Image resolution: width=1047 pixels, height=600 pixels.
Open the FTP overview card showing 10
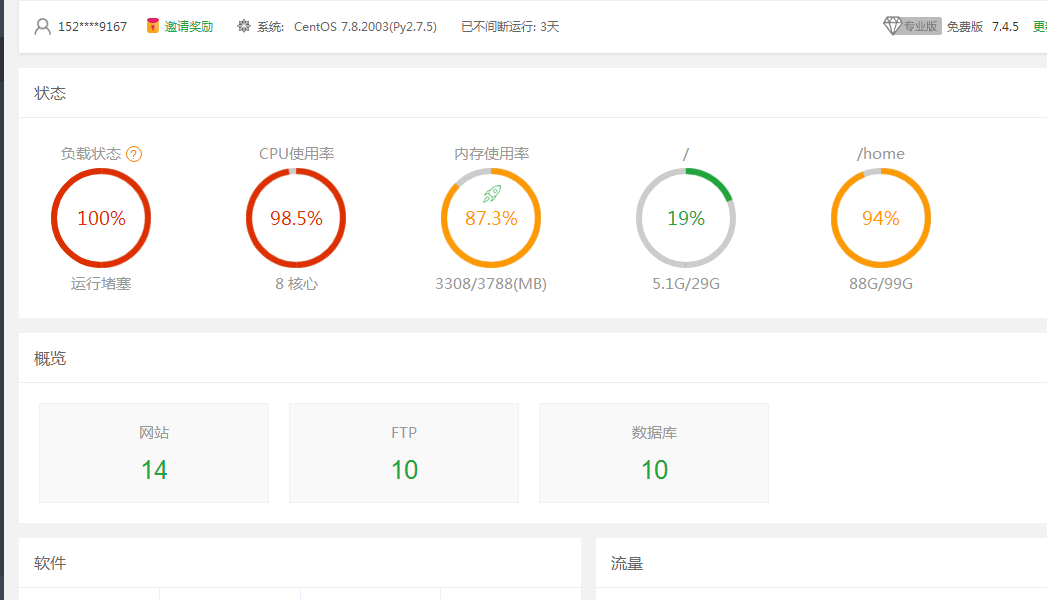coord(404,453)
